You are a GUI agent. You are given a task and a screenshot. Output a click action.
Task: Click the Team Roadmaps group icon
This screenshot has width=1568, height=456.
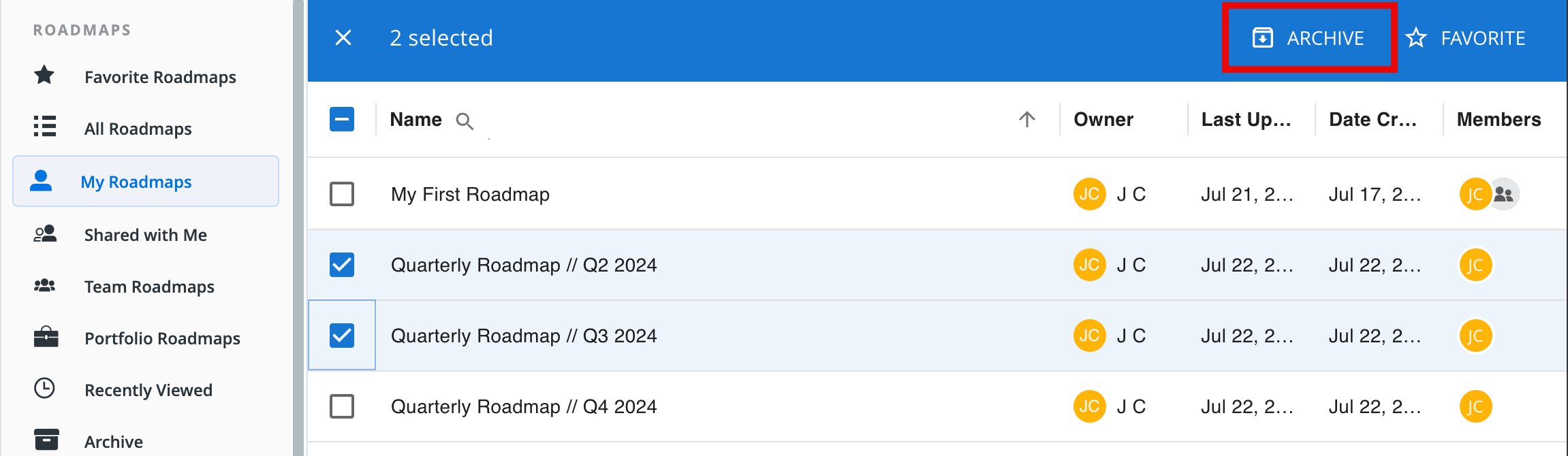point(44,286)
